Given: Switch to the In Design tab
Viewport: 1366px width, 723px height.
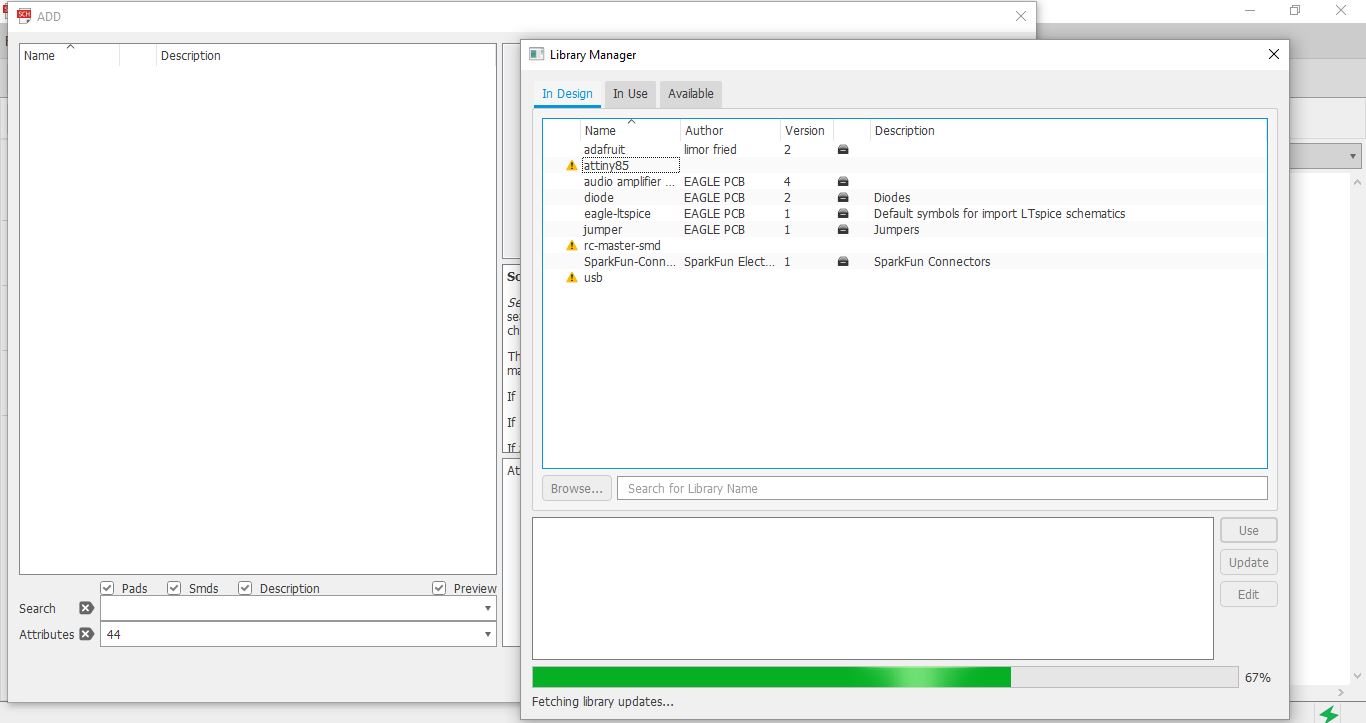Looking at the screenshot, I should click(567, 94).
